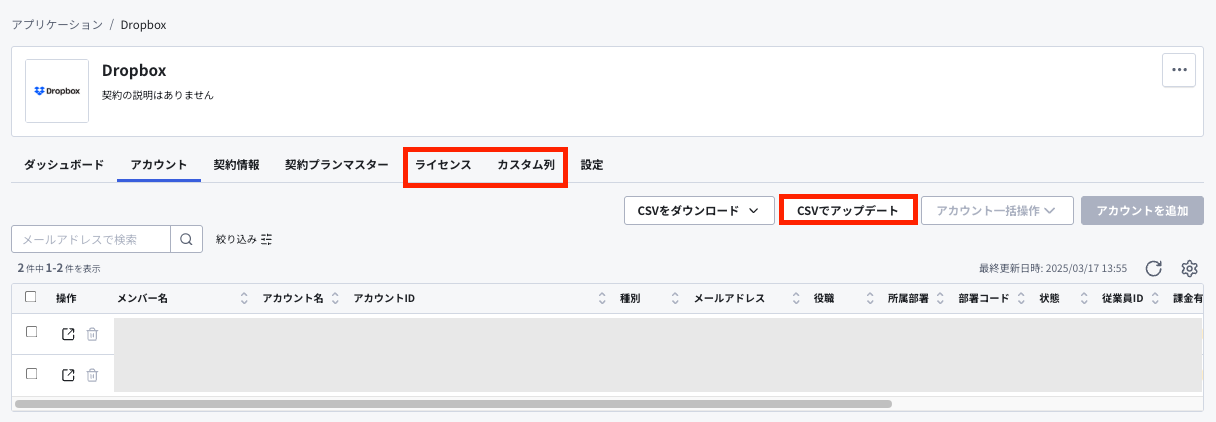1216x422 pixels.
Task: Click the 2件中1-2件を表示 count text
Action: pos(59,269)
